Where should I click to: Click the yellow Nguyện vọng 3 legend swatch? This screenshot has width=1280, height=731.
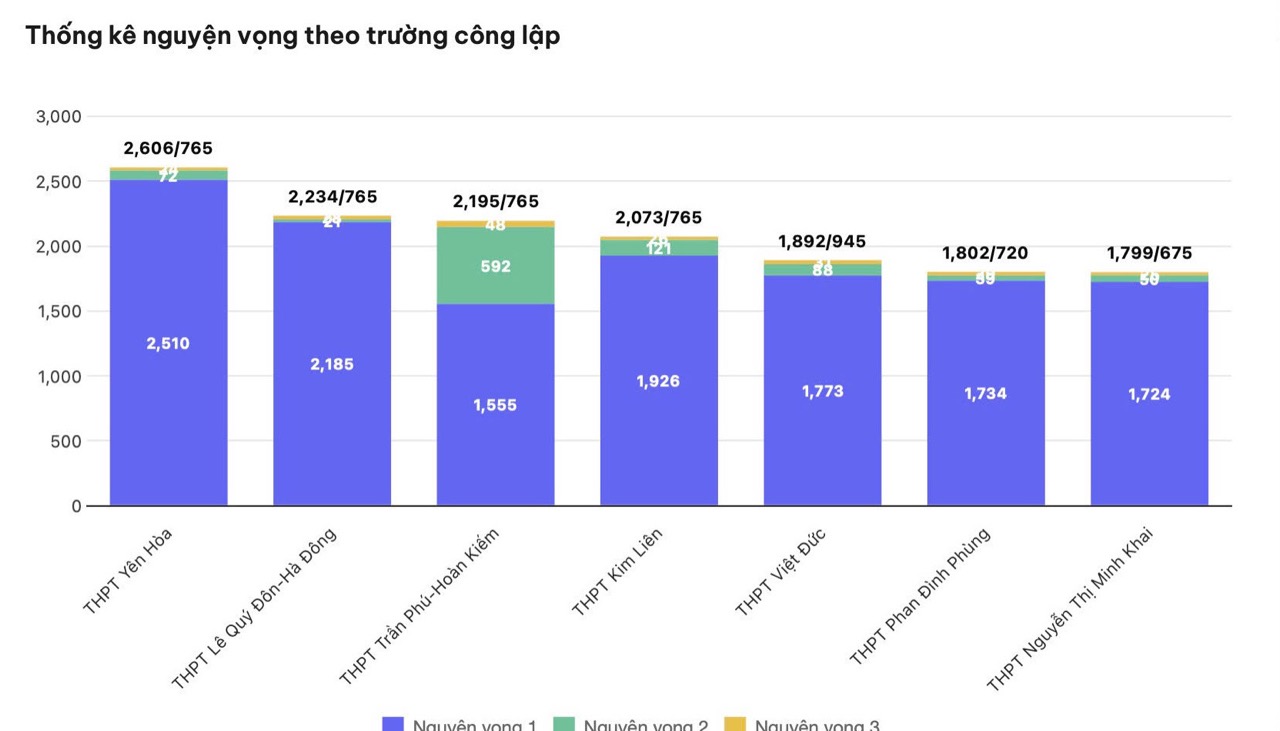735,724
